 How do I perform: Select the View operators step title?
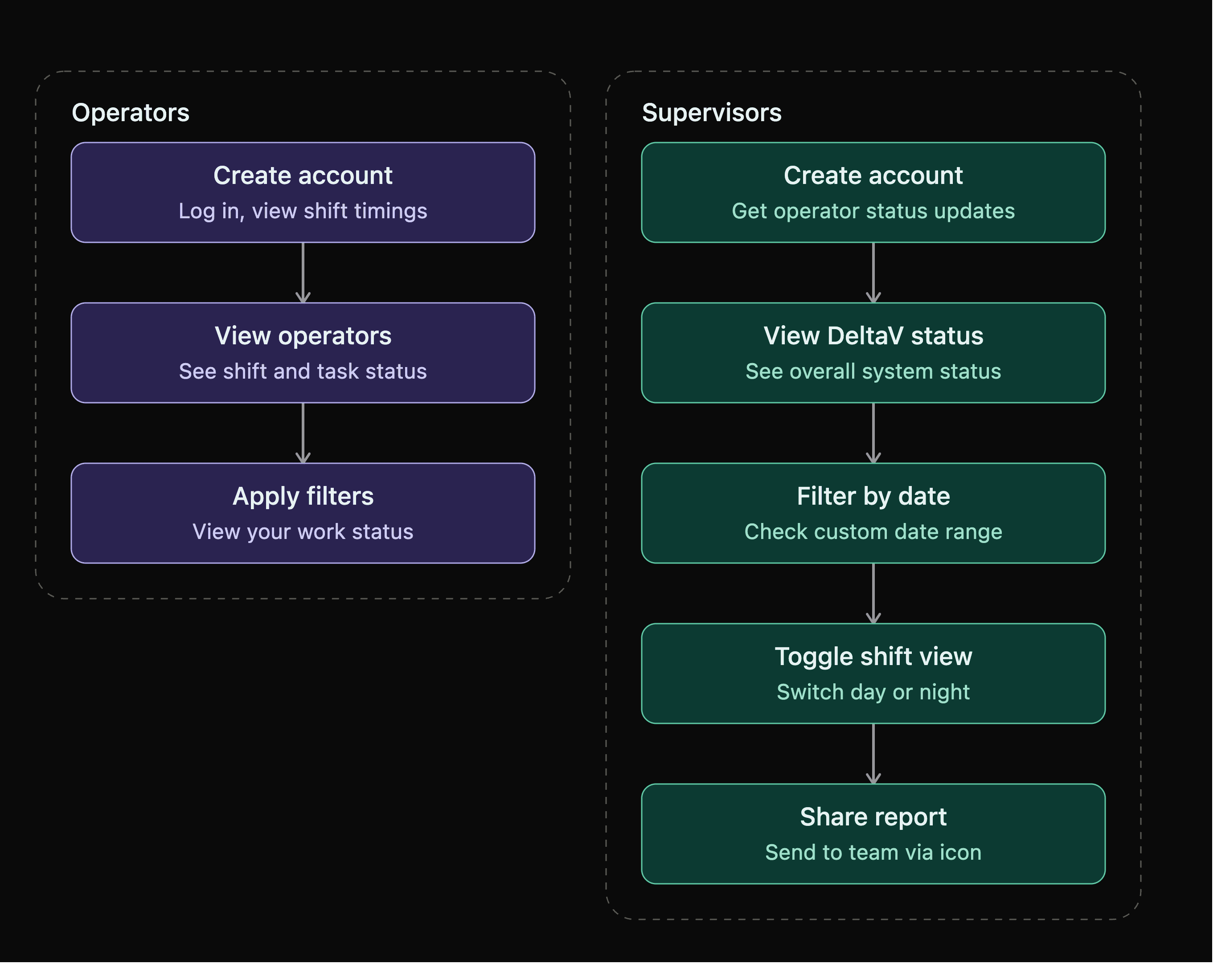pos(303,336)
